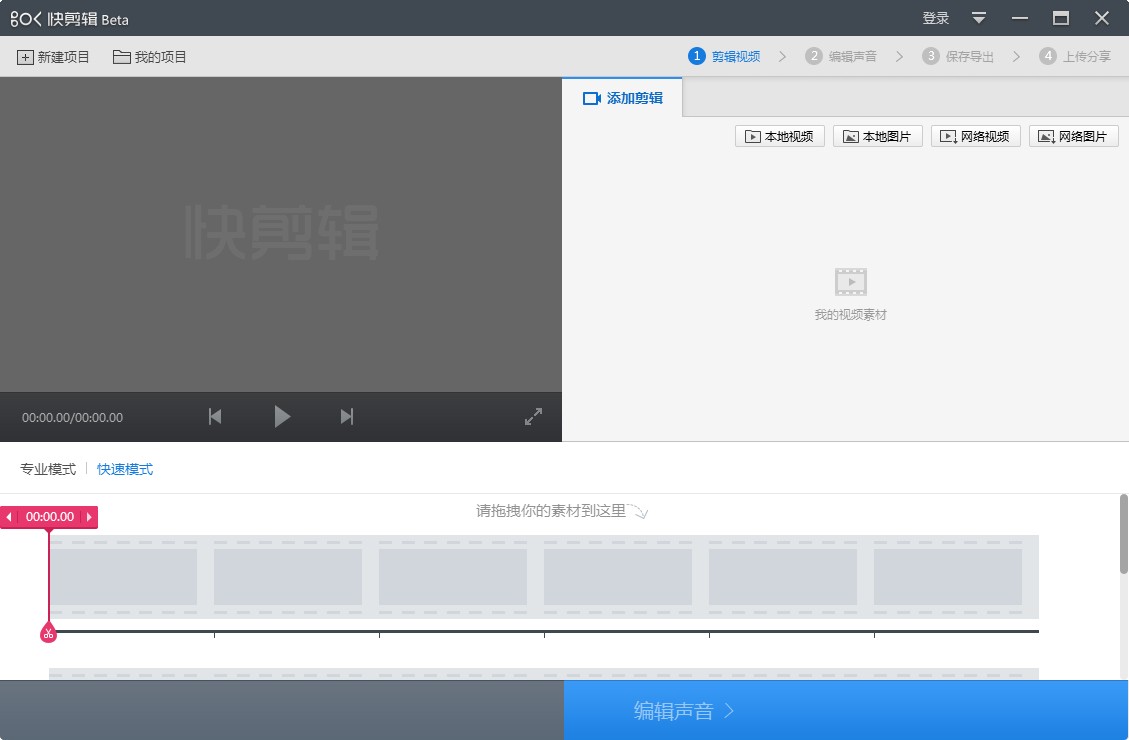Step timeline time back with left arrow
This screenshot has height=740, width=1129.
pos(9,517)
